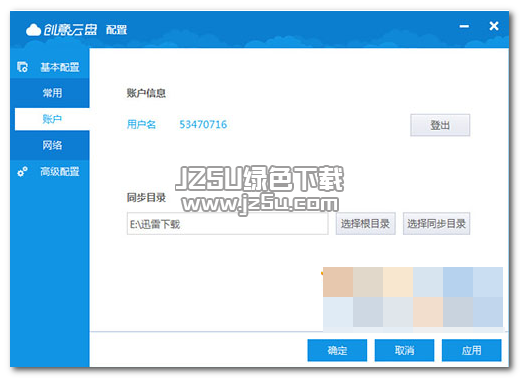Open the 网络 tab
The height and width of the screenshot is (378, 520).
tap(52, 145)
